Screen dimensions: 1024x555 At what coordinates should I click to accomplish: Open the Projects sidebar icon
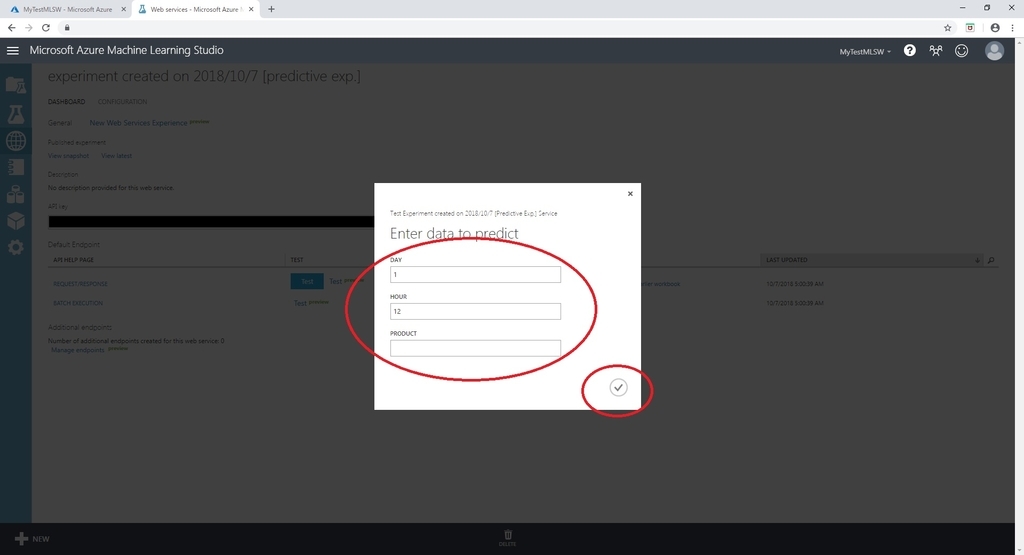pos(16,86)
